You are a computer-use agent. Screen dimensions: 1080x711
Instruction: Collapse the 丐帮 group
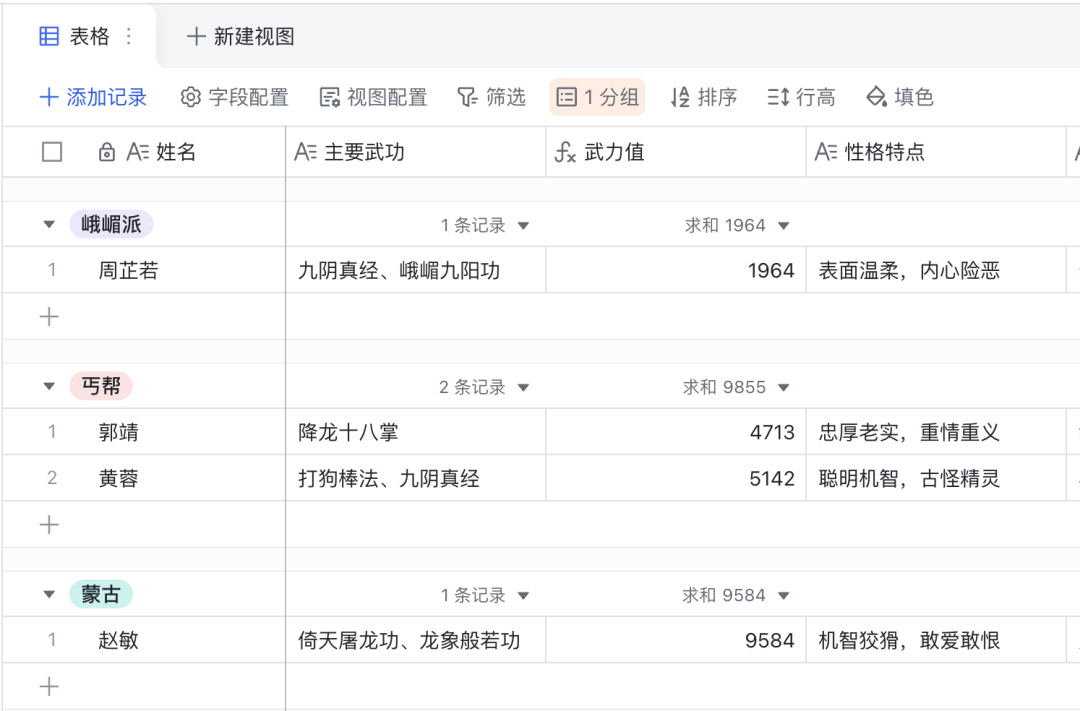pos(49,387)
